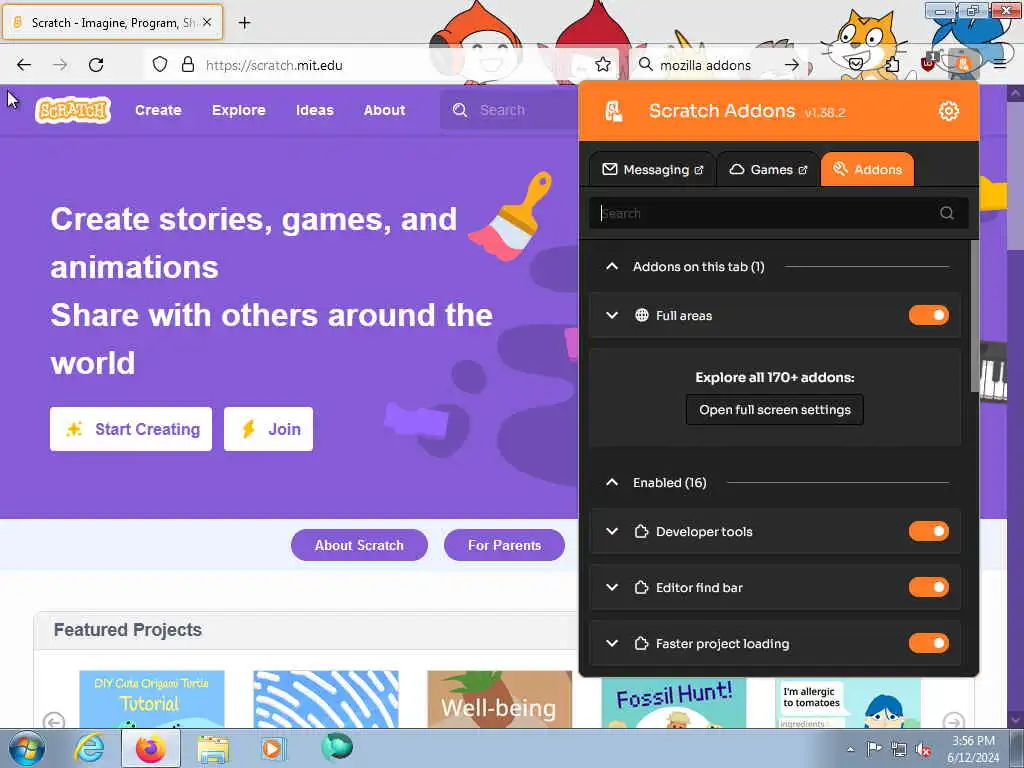1024x768 pixels.
Task: Click the search bar go arrow
Action: (x=792, y=65)
